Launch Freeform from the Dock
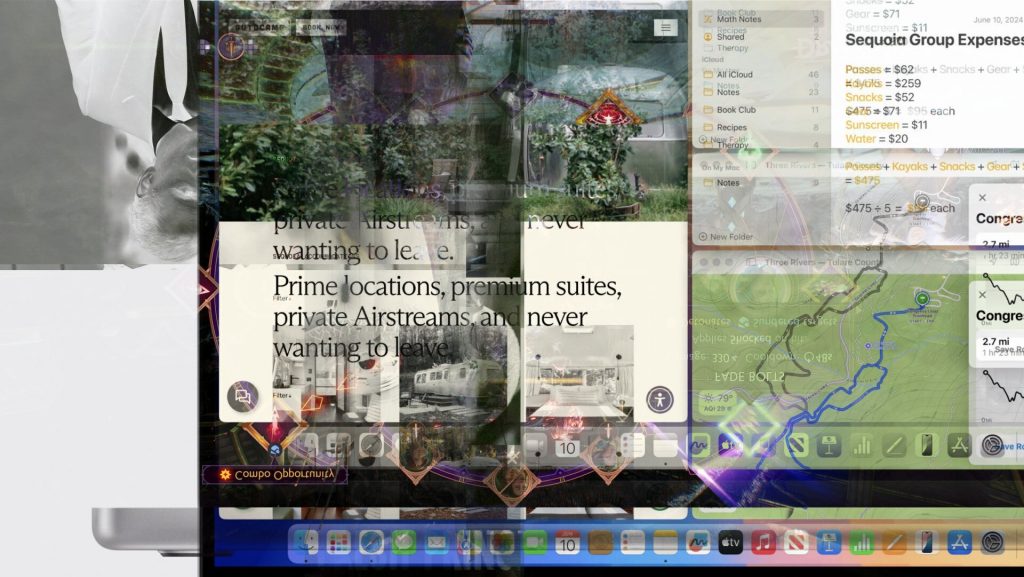Image resolution: width=1024 pixels, height=577 pixels. [x=697, y=543]
